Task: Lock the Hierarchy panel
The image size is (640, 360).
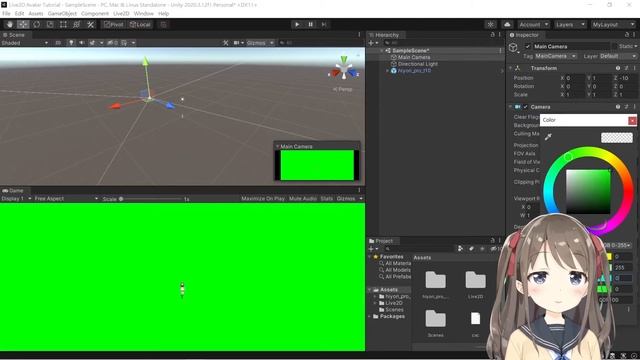Action: pos(492,35)
